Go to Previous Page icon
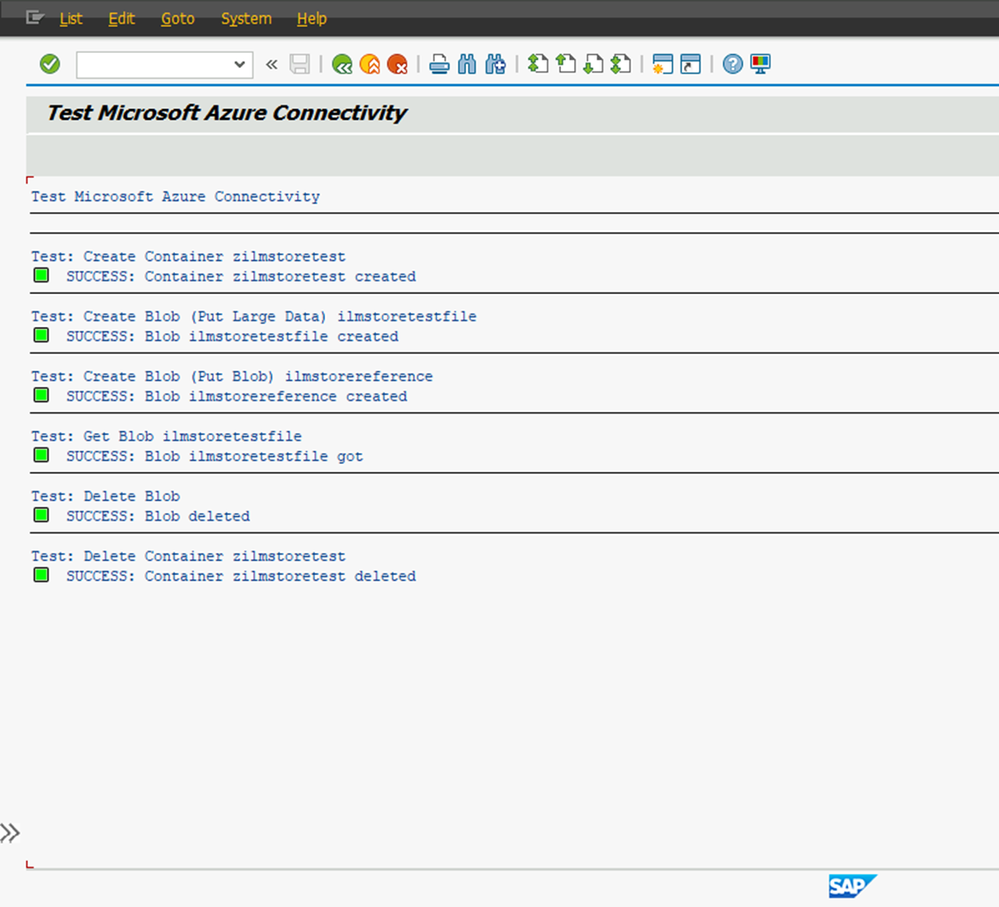Viewport: 999px width, 907px height. tap(565, 64)
